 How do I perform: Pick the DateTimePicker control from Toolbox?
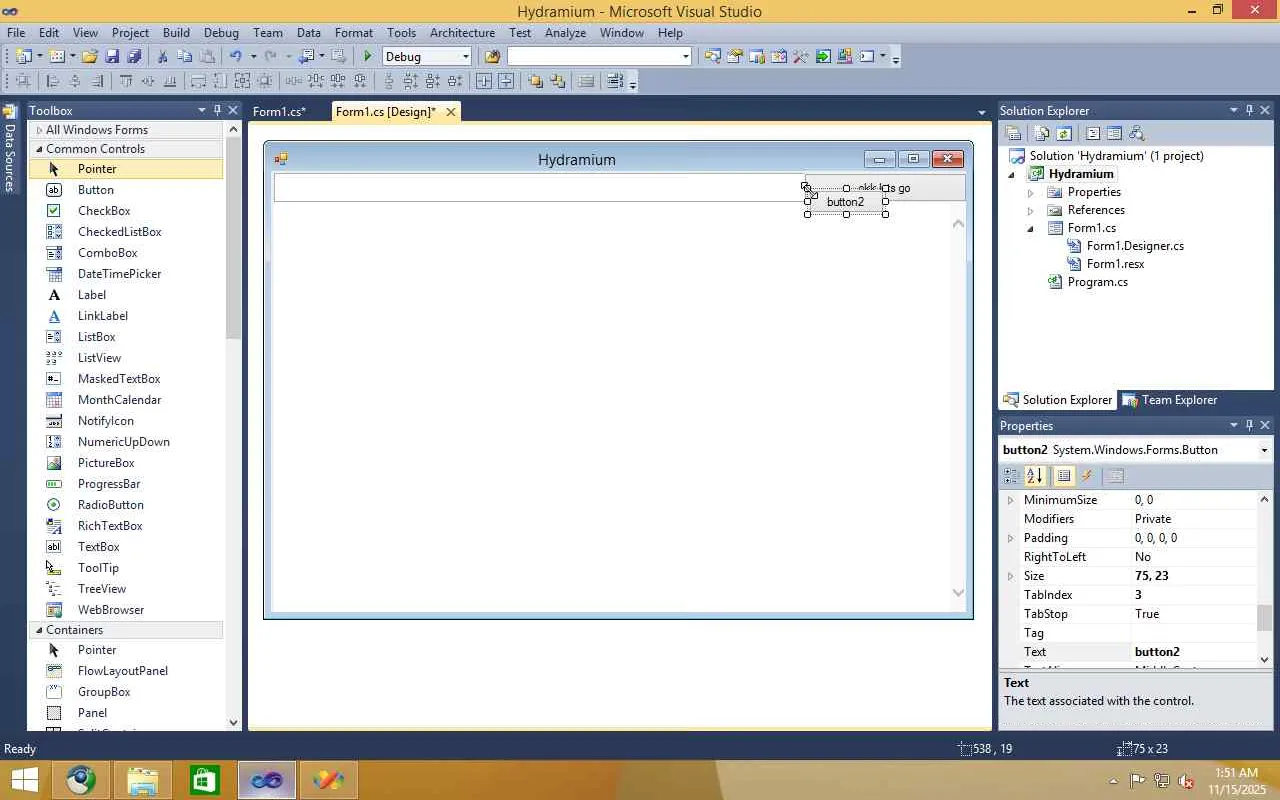click(x=125, y=274)
